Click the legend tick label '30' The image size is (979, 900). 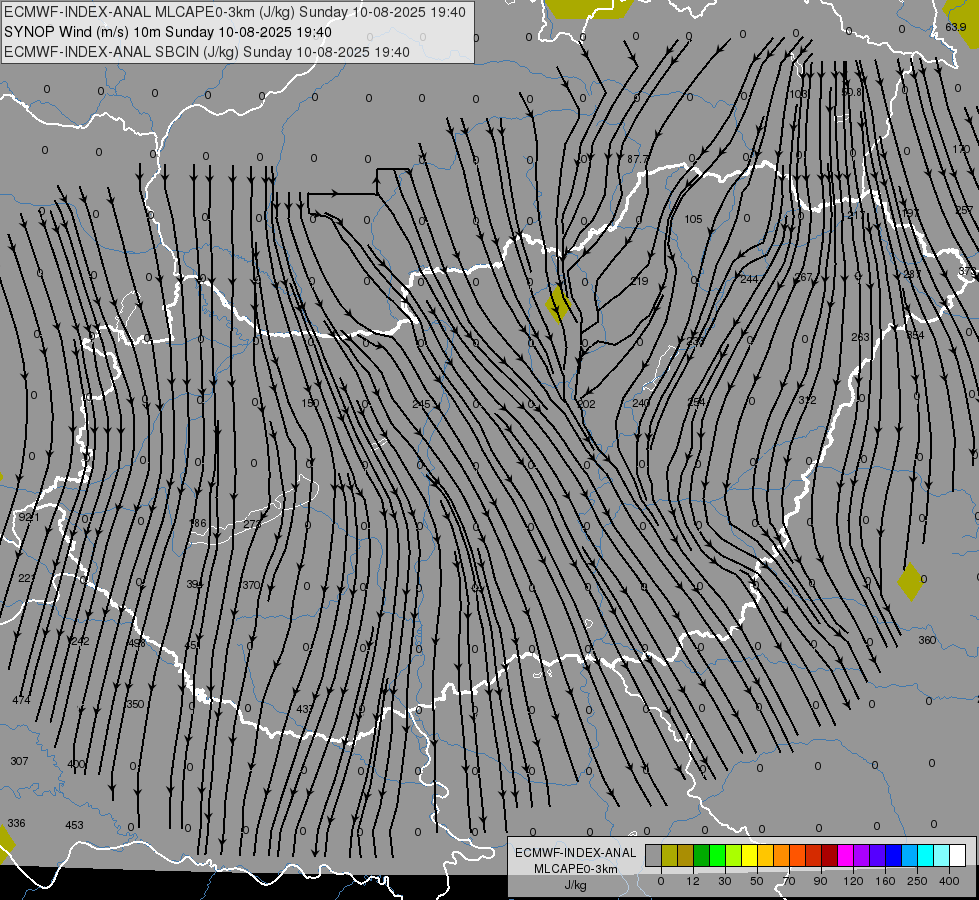point(724,881)
